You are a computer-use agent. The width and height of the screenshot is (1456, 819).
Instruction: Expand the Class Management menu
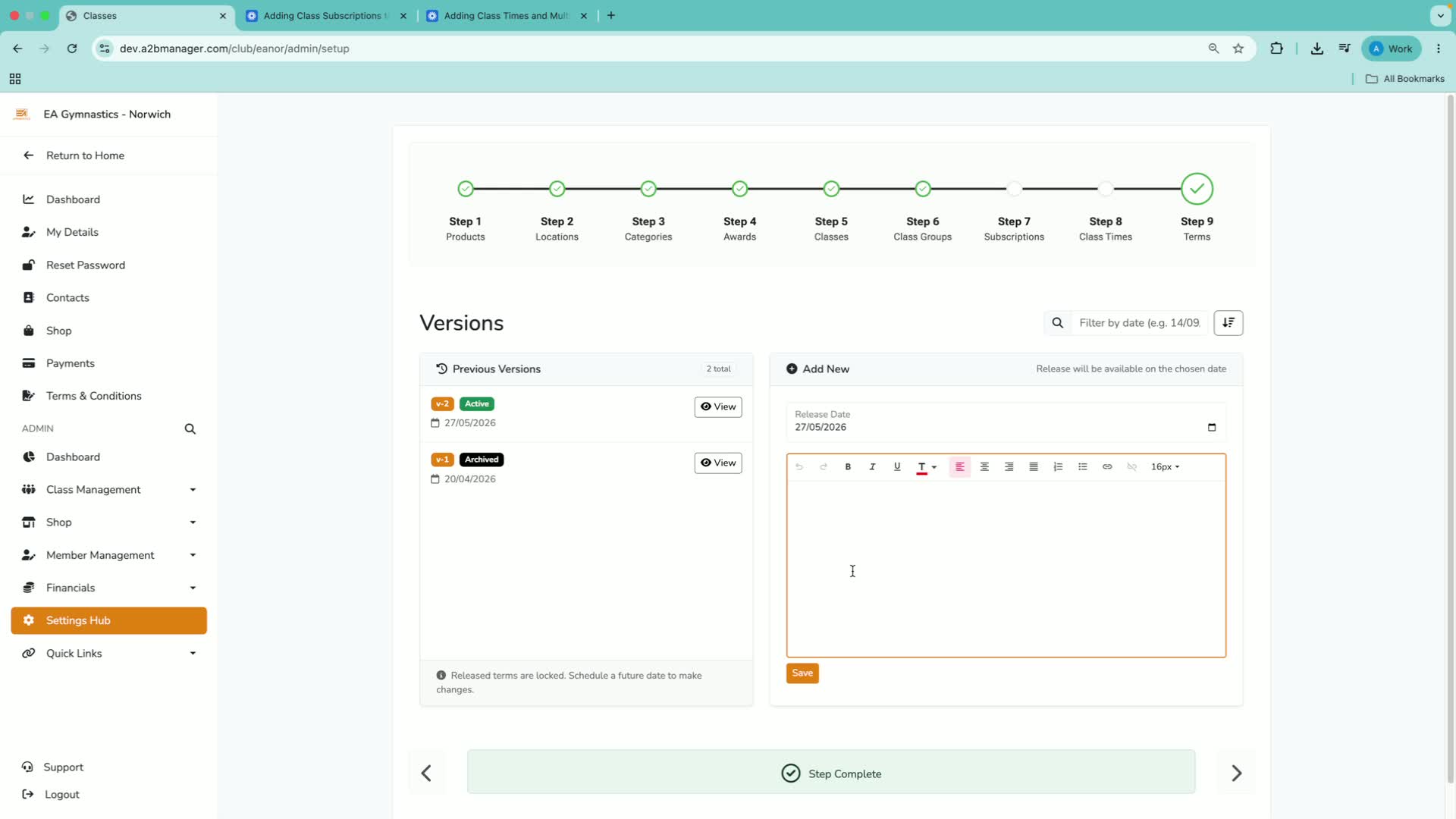click(x=109, y=490)
